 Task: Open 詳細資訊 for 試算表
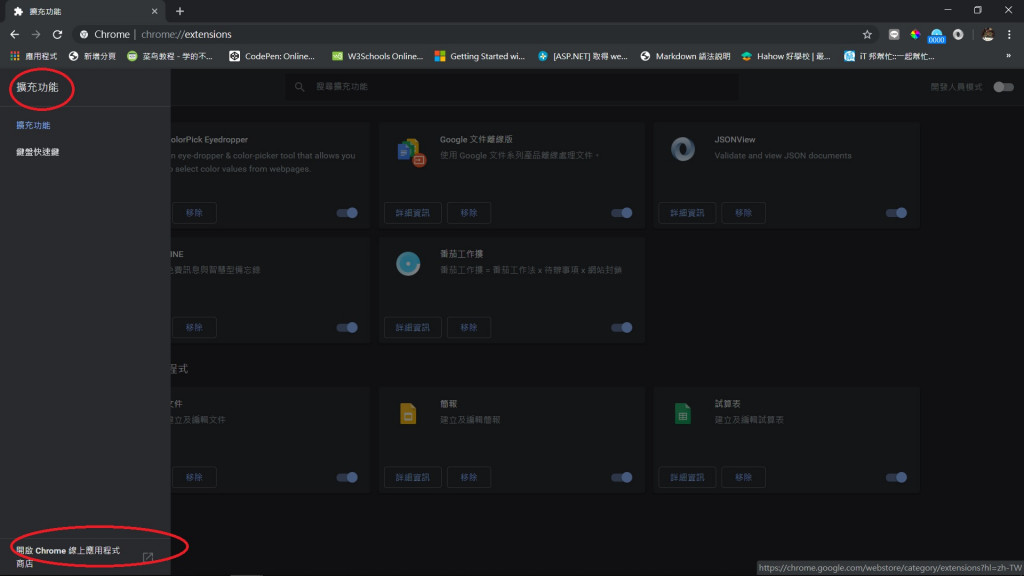pyautogui.click(x=687, y=477)
